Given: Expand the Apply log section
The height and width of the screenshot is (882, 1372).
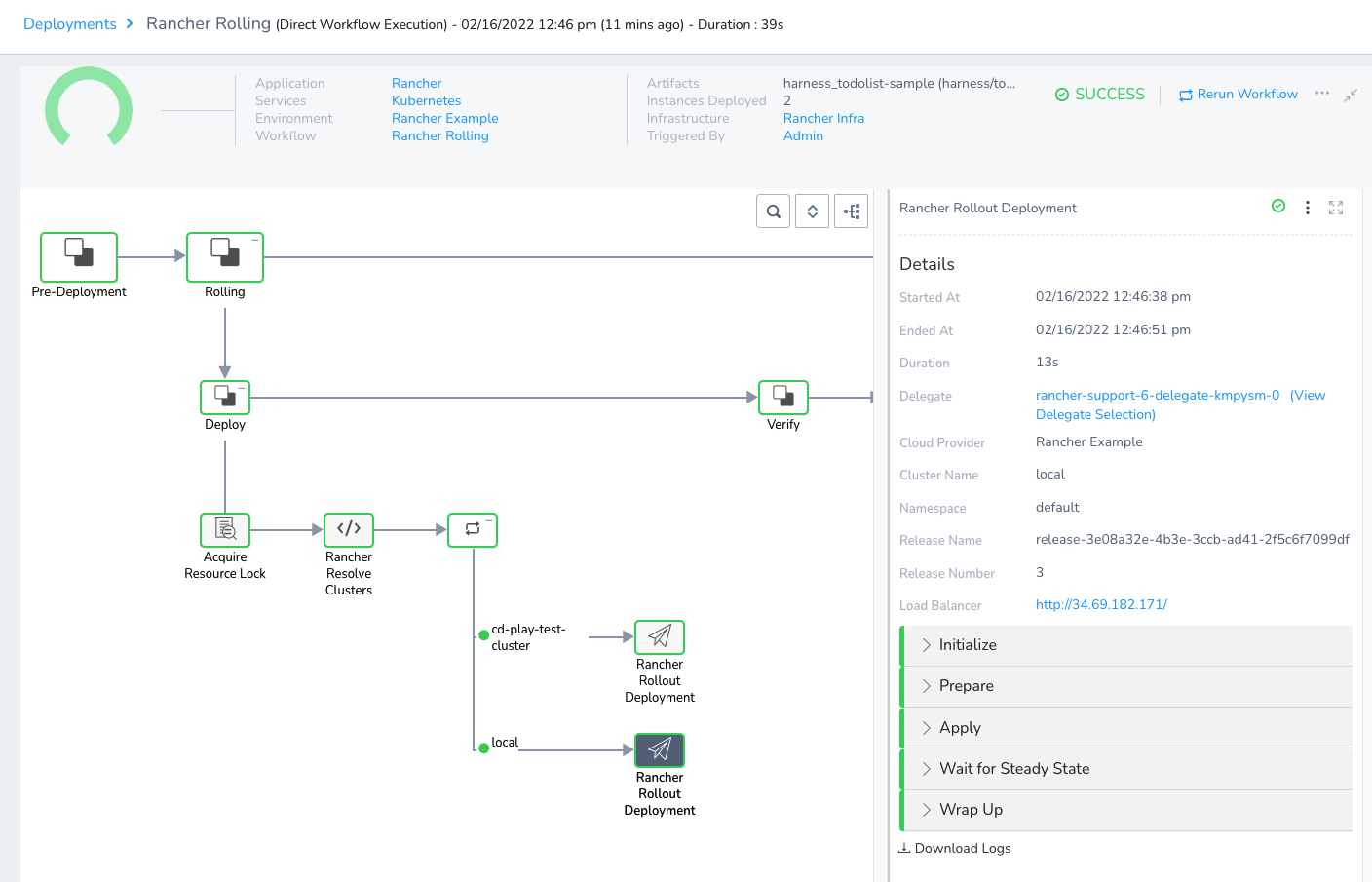Looking at the screenshot, I should [x=1125, y=728].
